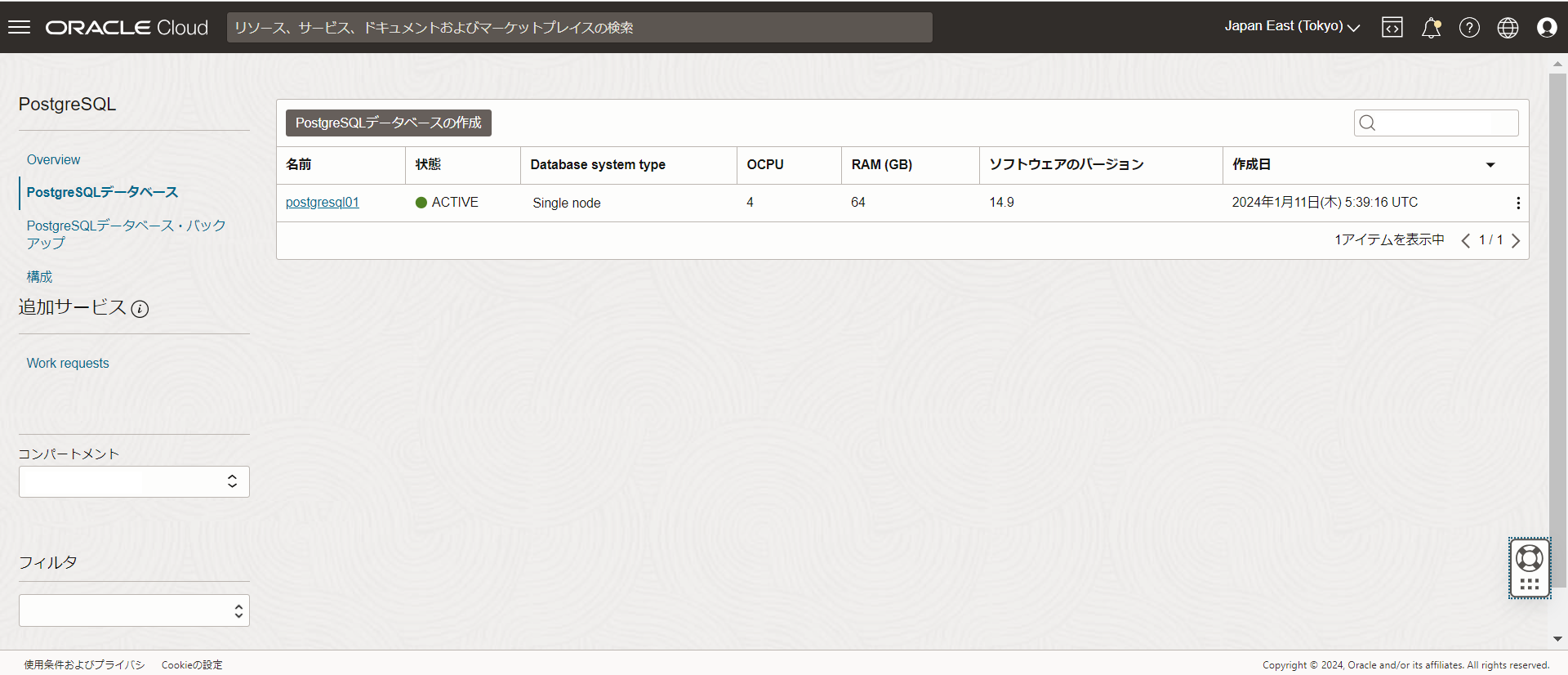Open PostgreSQLデータベース・バックアップ page
This screenshot has width=1568, height=675.
pos(126,234)
